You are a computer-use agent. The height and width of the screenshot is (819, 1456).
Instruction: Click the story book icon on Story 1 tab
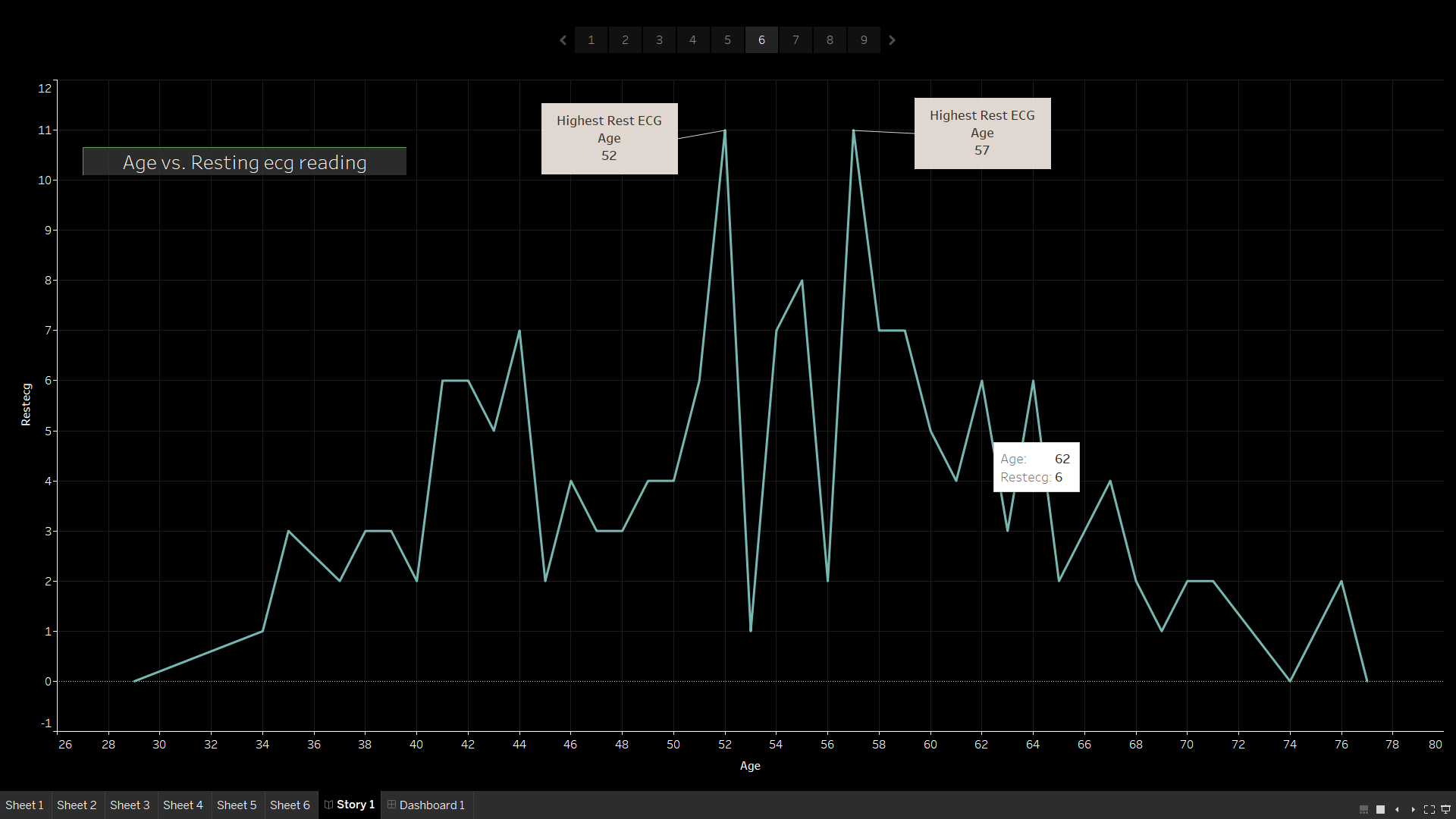[328, 805]
